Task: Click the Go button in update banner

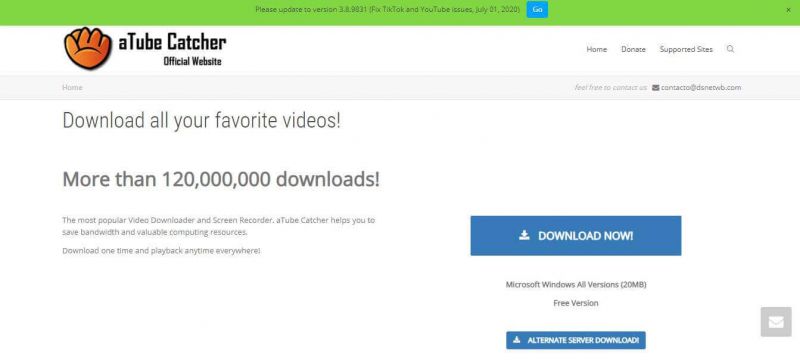Action: [x=537, y=10]
